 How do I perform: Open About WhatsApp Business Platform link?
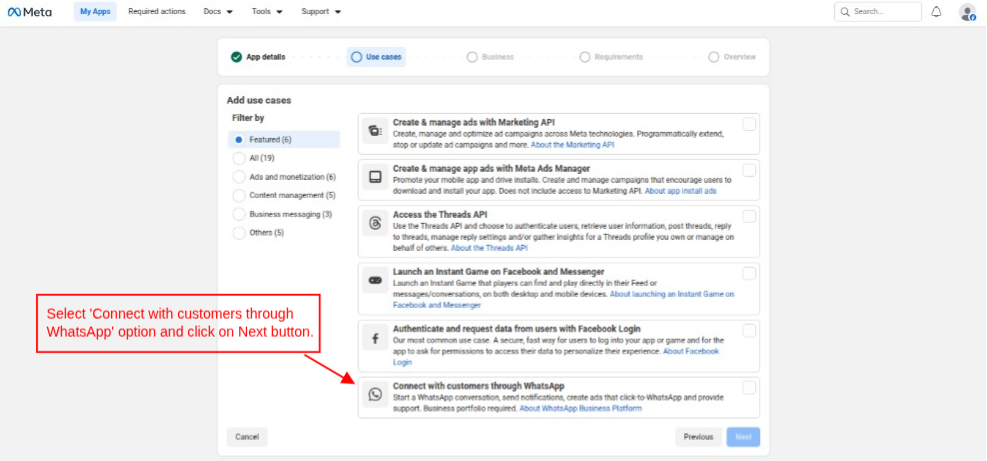(580, 409)
